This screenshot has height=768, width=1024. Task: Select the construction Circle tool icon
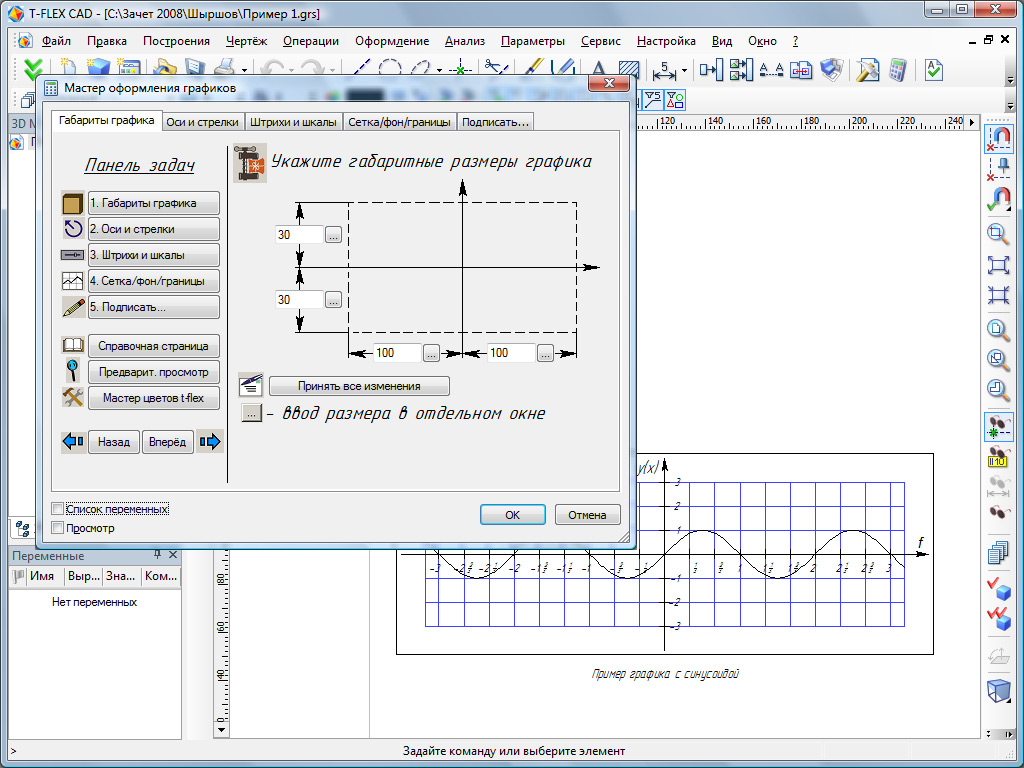click(x=390, y=69)
